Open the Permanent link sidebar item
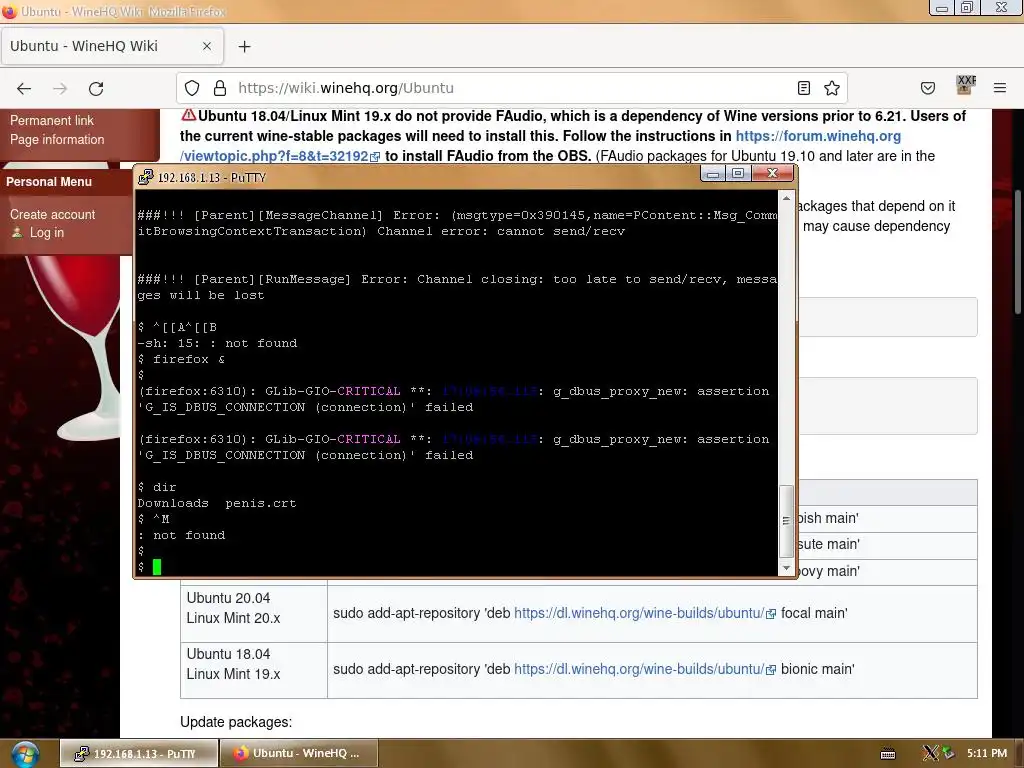The width and height of the screenshot is (1024, 768). click(52, 120)
